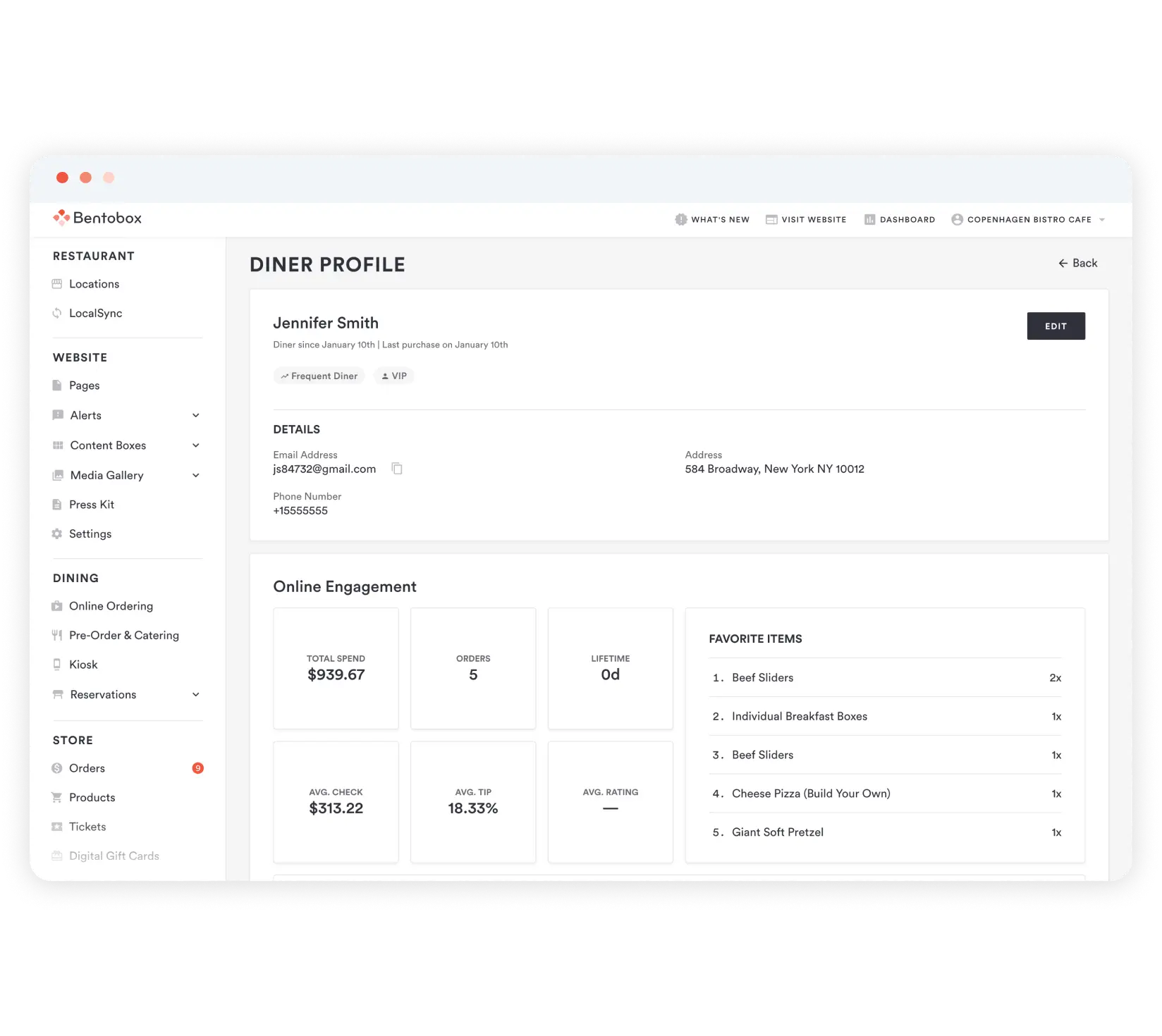The width and height of the screenshot is (1162, 1036).
Task: Open the Dashboard link in top bar
Action: 900,220
